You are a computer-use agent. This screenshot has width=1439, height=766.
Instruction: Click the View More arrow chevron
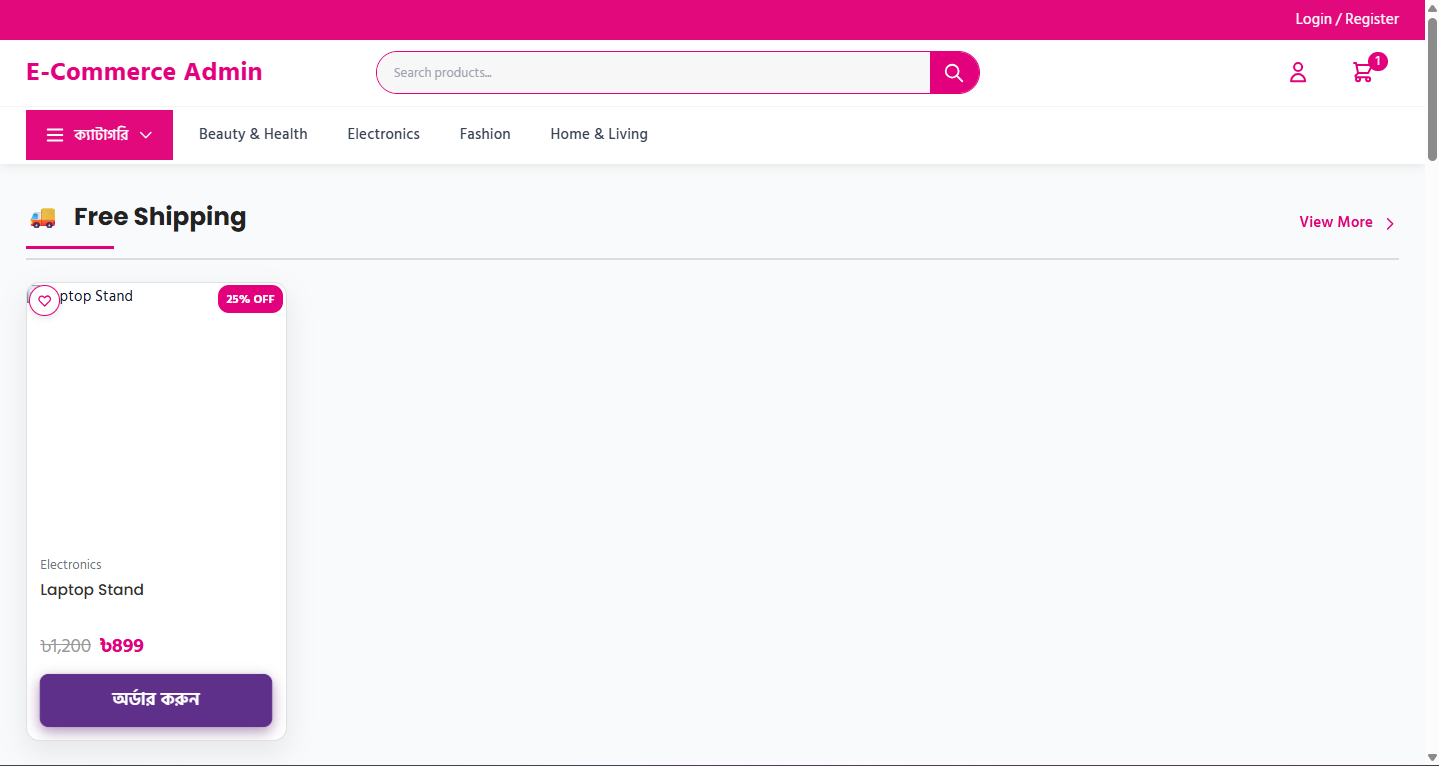(x=1390, y=223)
